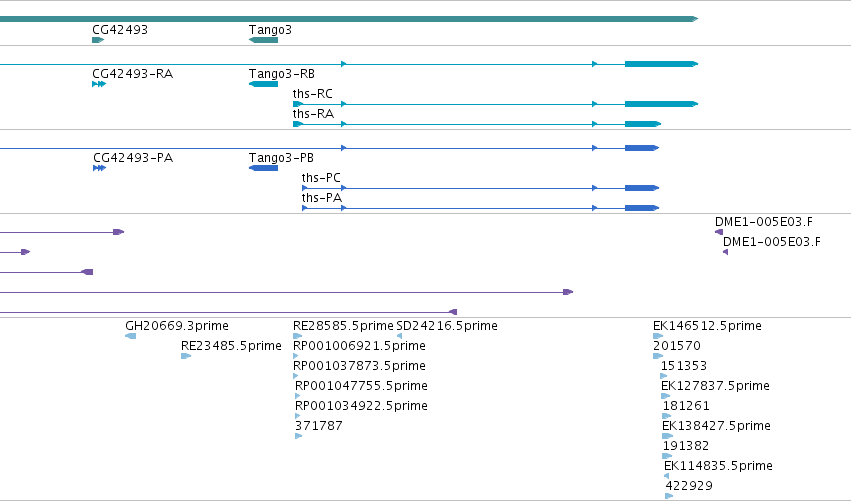Click the 422929 feature label

pos(689,486)
